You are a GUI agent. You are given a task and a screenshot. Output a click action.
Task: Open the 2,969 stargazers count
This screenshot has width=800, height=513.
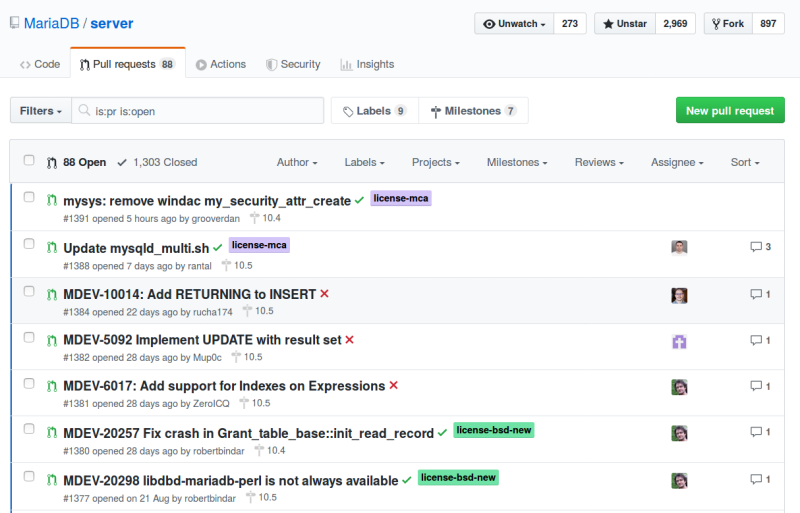675,23
